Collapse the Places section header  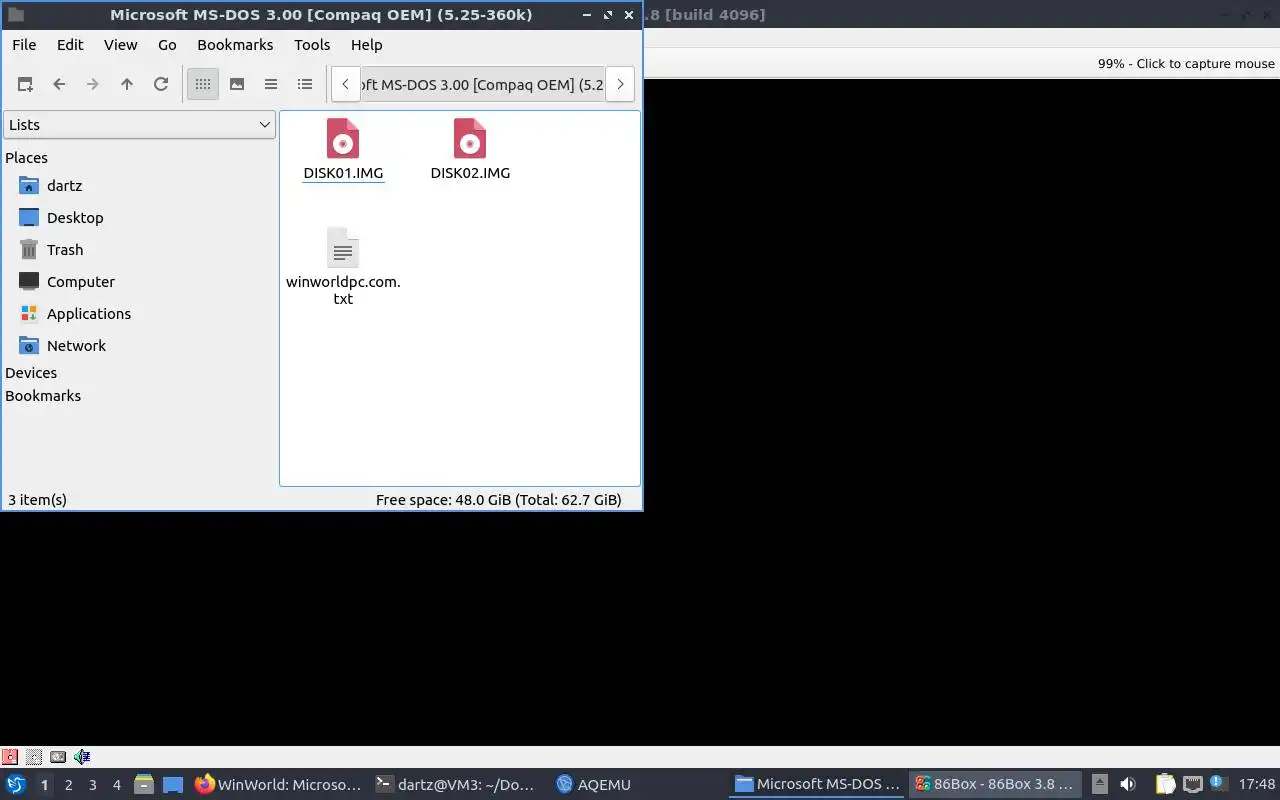(x=26, y=158)
